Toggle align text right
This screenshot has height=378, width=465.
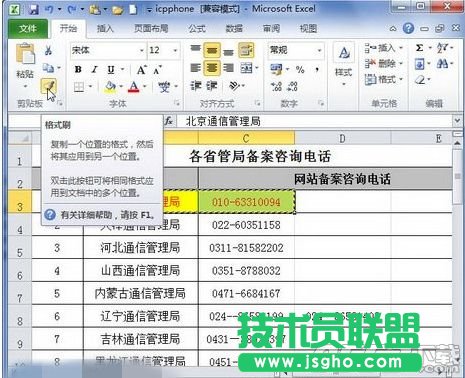coord(228,68)
